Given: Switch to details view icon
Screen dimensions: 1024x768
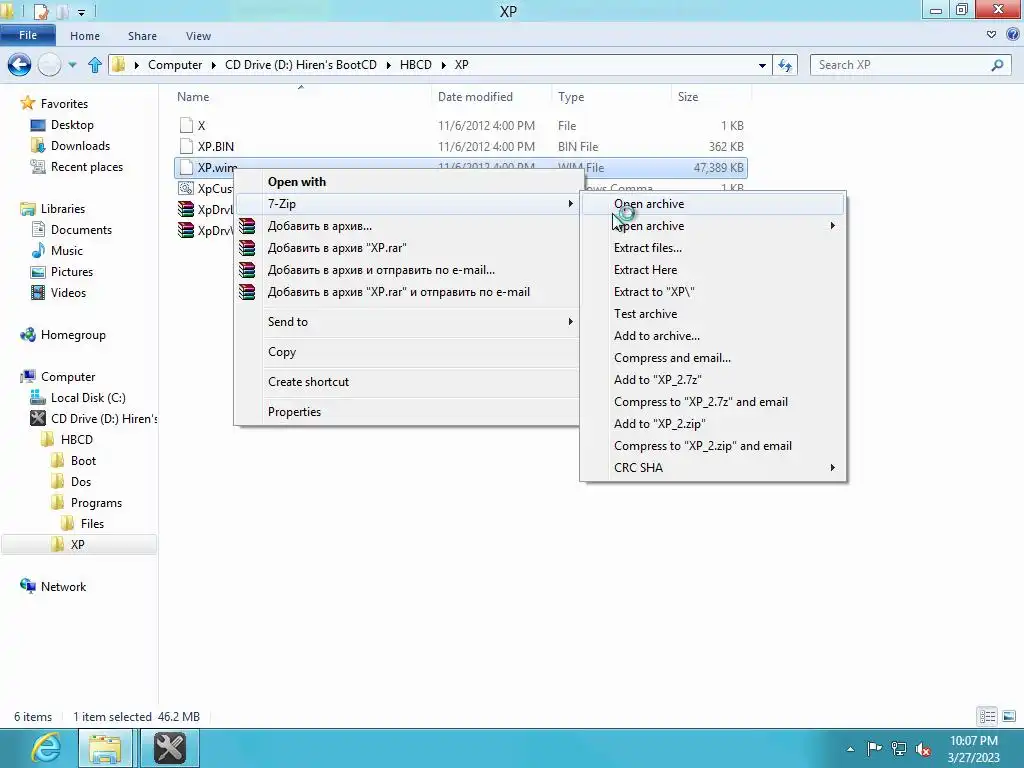Looking at the screenshot, I should point(987,716).
